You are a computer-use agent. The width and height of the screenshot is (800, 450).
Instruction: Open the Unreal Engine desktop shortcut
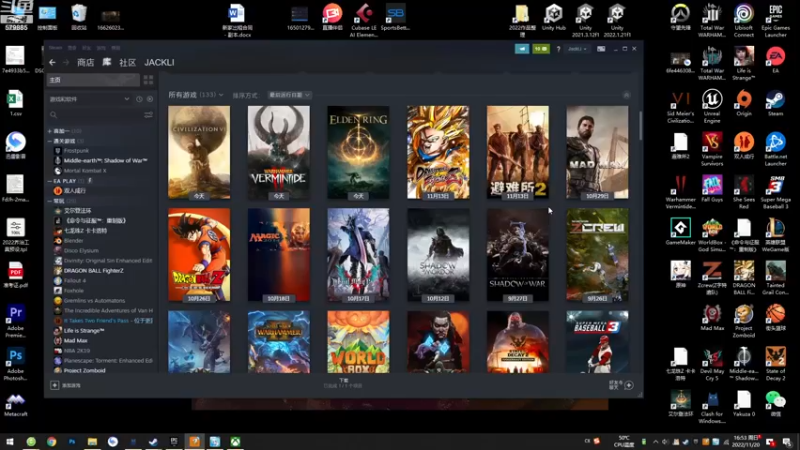tap(712, 106)
